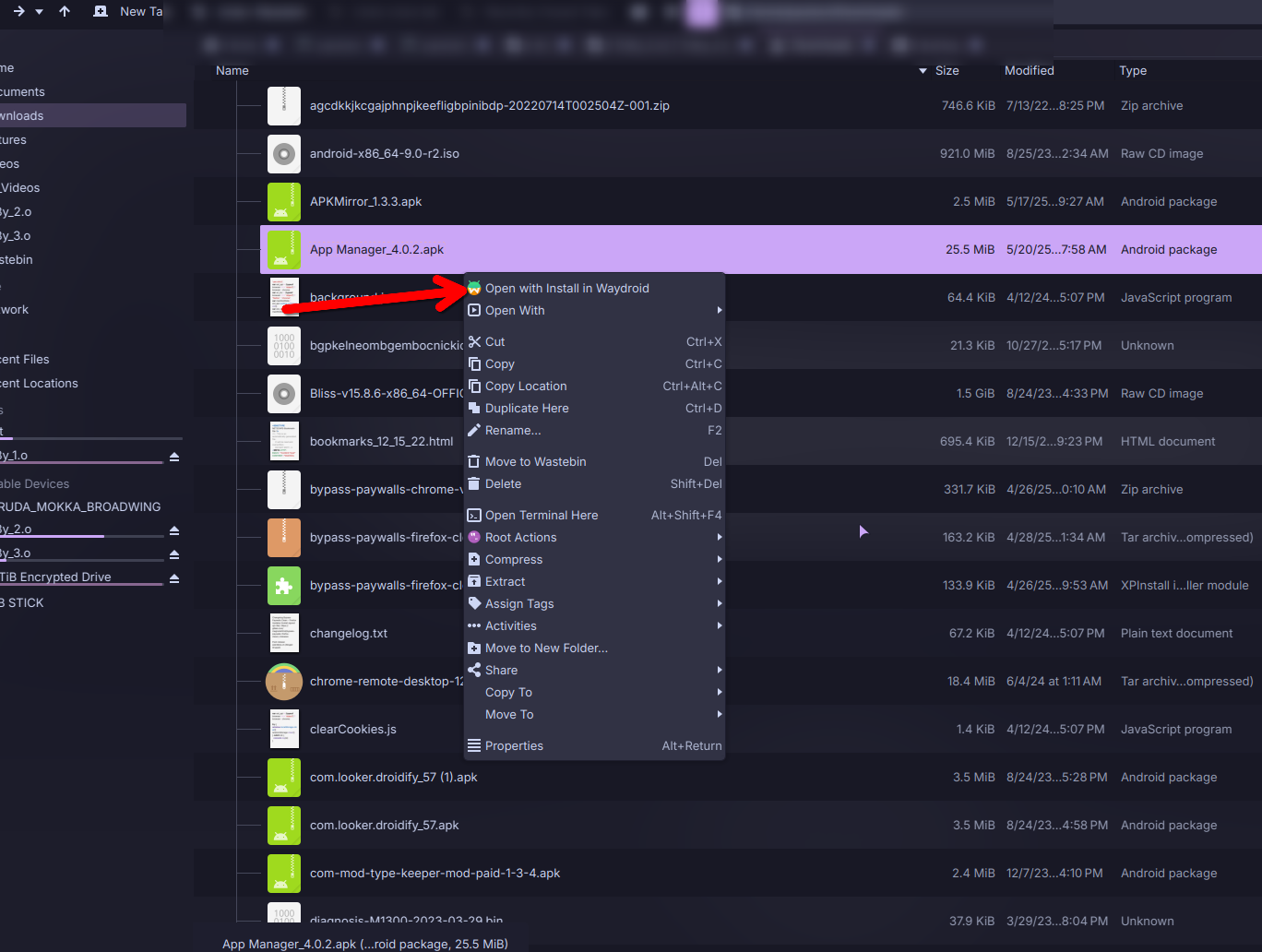Sort files by the Type column
Image resolution: width=1262 pixels, height=952 pixels.
(1133, 70)
